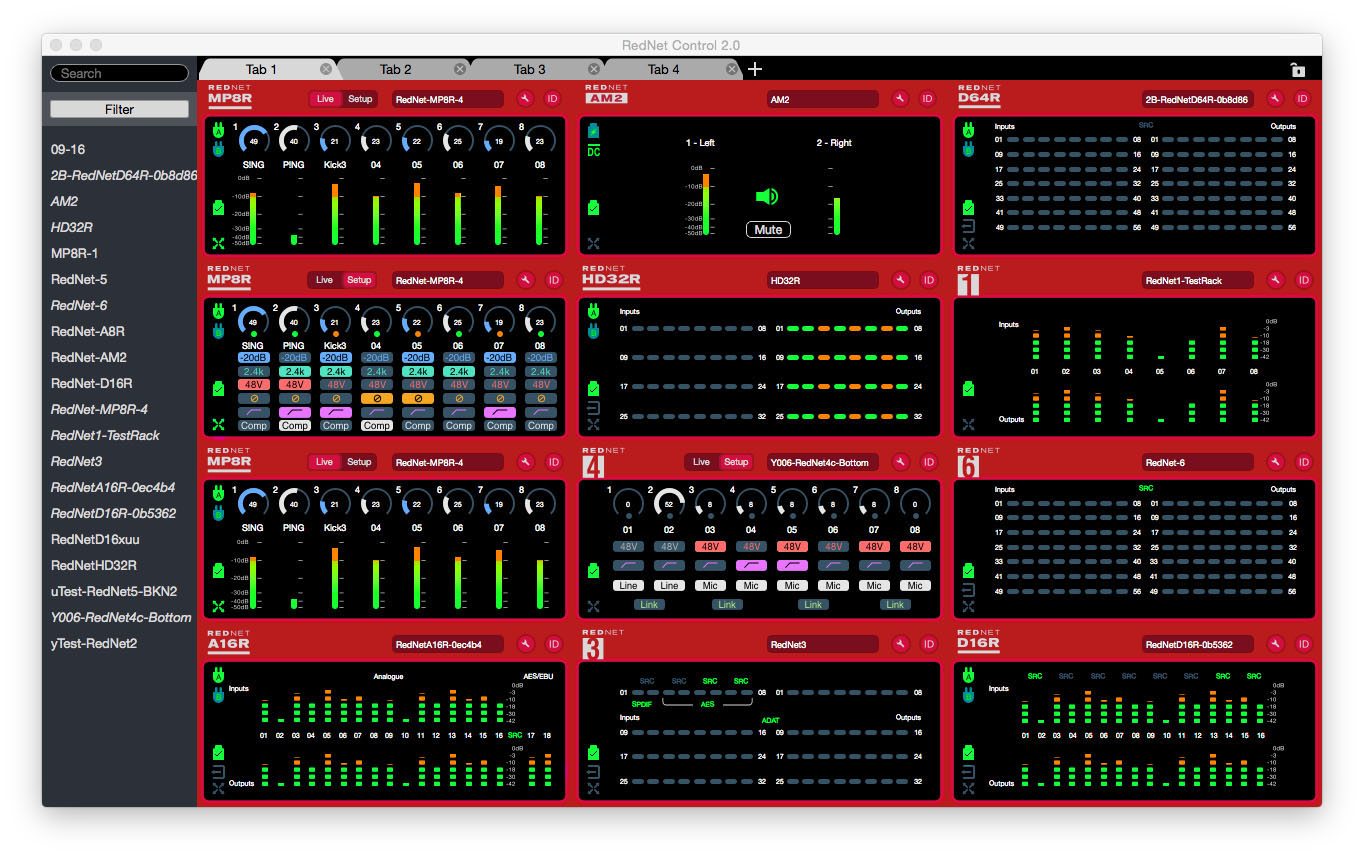Toggle Comp on channel 1 of the MP8R setup panel
This screenshot has width=1364, height=857.
click(x=253, y=425)
